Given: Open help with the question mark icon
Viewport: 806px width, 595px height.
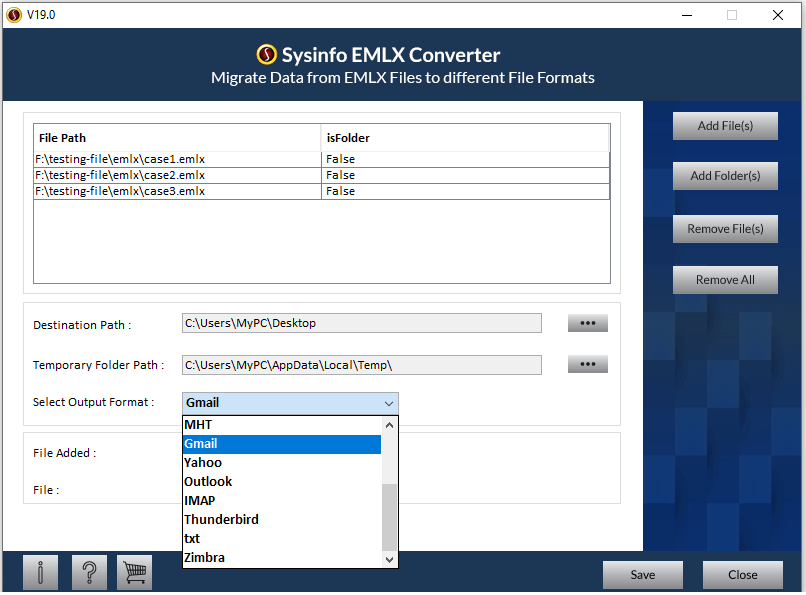Looking at the screenshot, I should point(89,573).
